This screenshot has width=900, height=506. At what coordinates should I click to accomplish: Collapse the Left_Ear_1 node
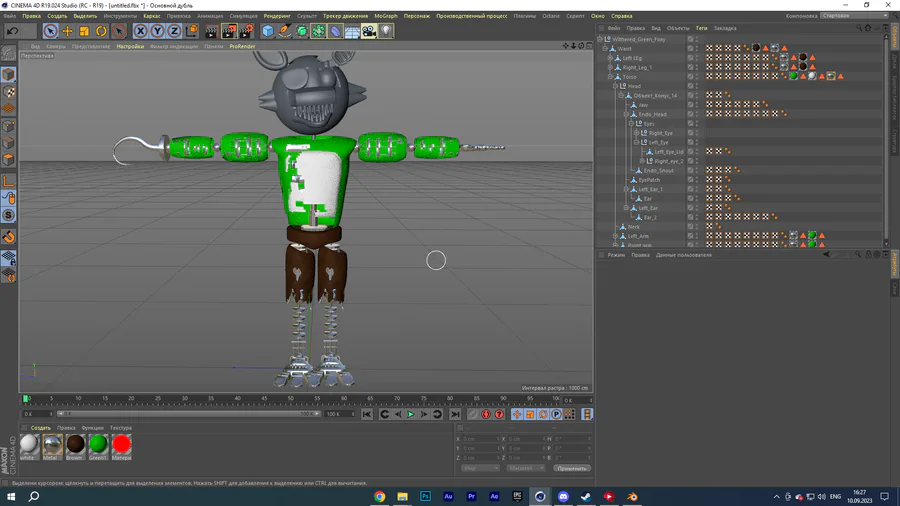coord(626,189)
